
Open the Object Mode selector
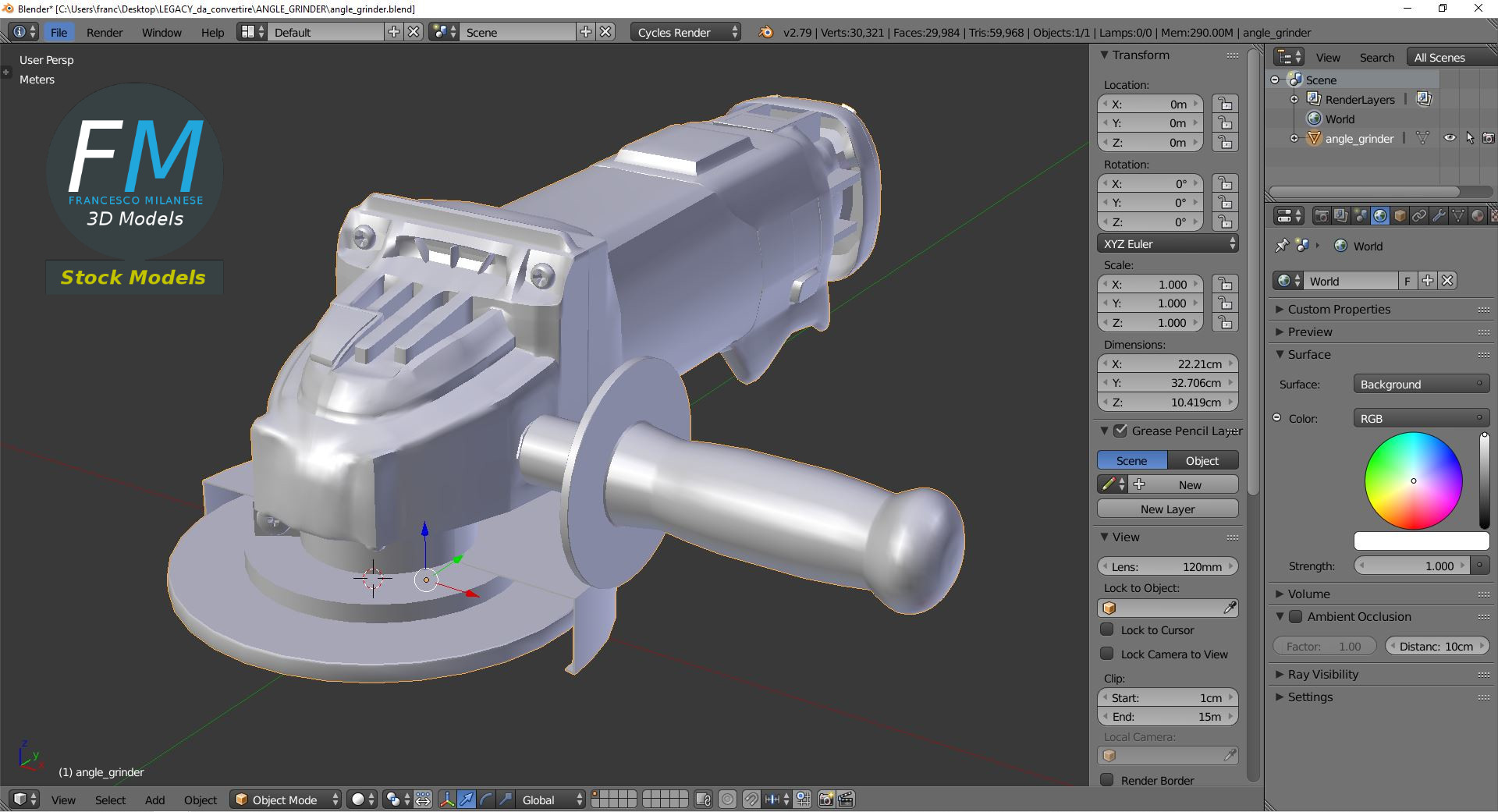[286, 800]
